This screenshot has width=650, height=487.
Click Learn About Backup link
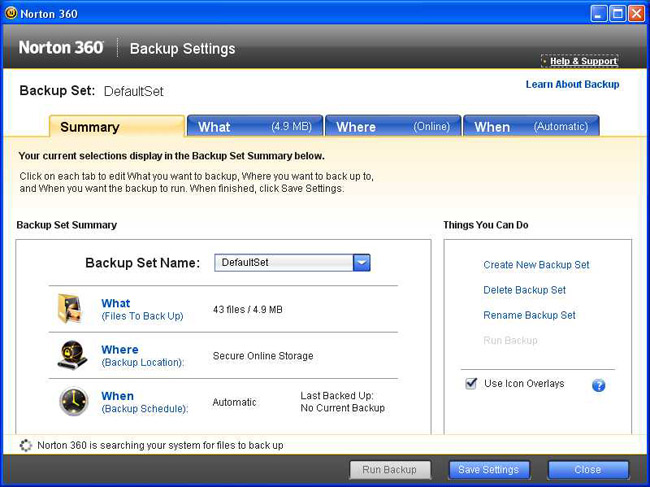coord(572,85)
